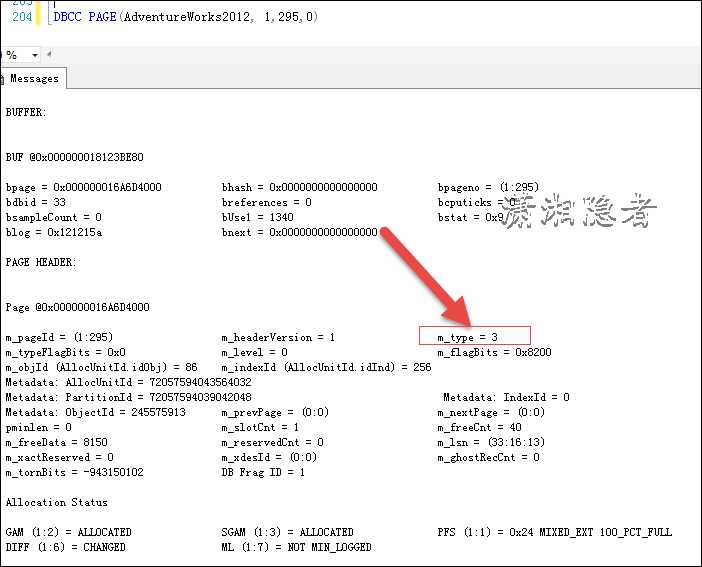Click m_level = 0 text

254,352
